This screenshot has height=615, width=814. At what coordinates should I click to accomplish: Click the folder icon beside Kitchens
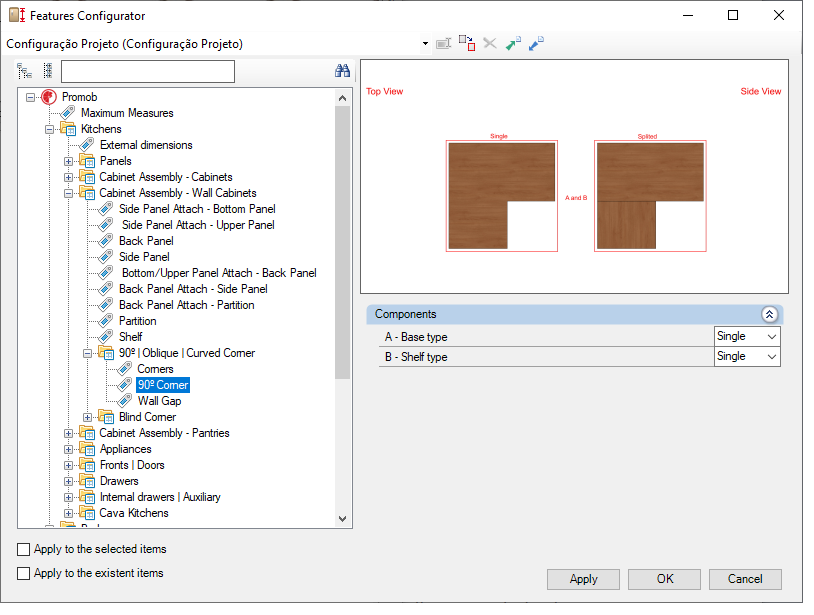pos(68,129)
